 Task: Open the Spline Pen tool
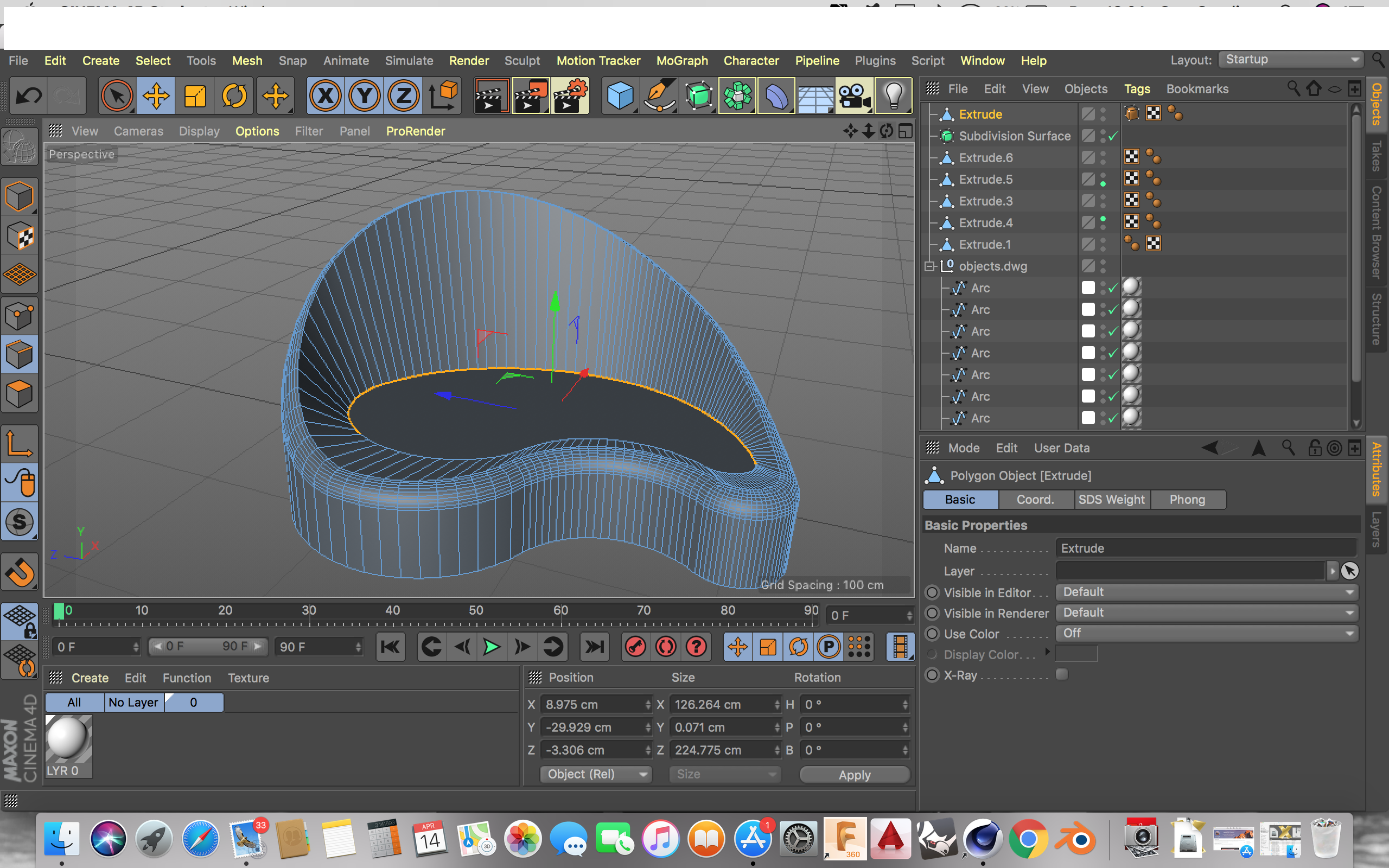tap(659, 96)
